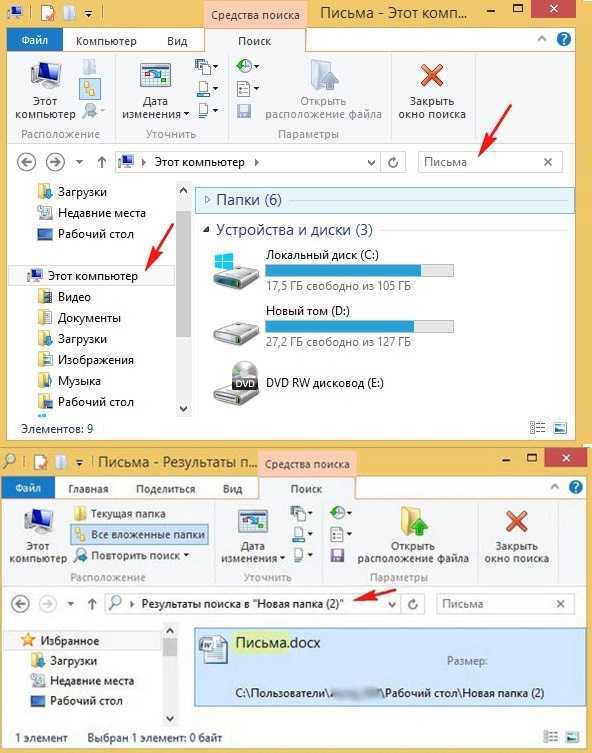Open Дата изменения filter in upper window

coord(155,91)
